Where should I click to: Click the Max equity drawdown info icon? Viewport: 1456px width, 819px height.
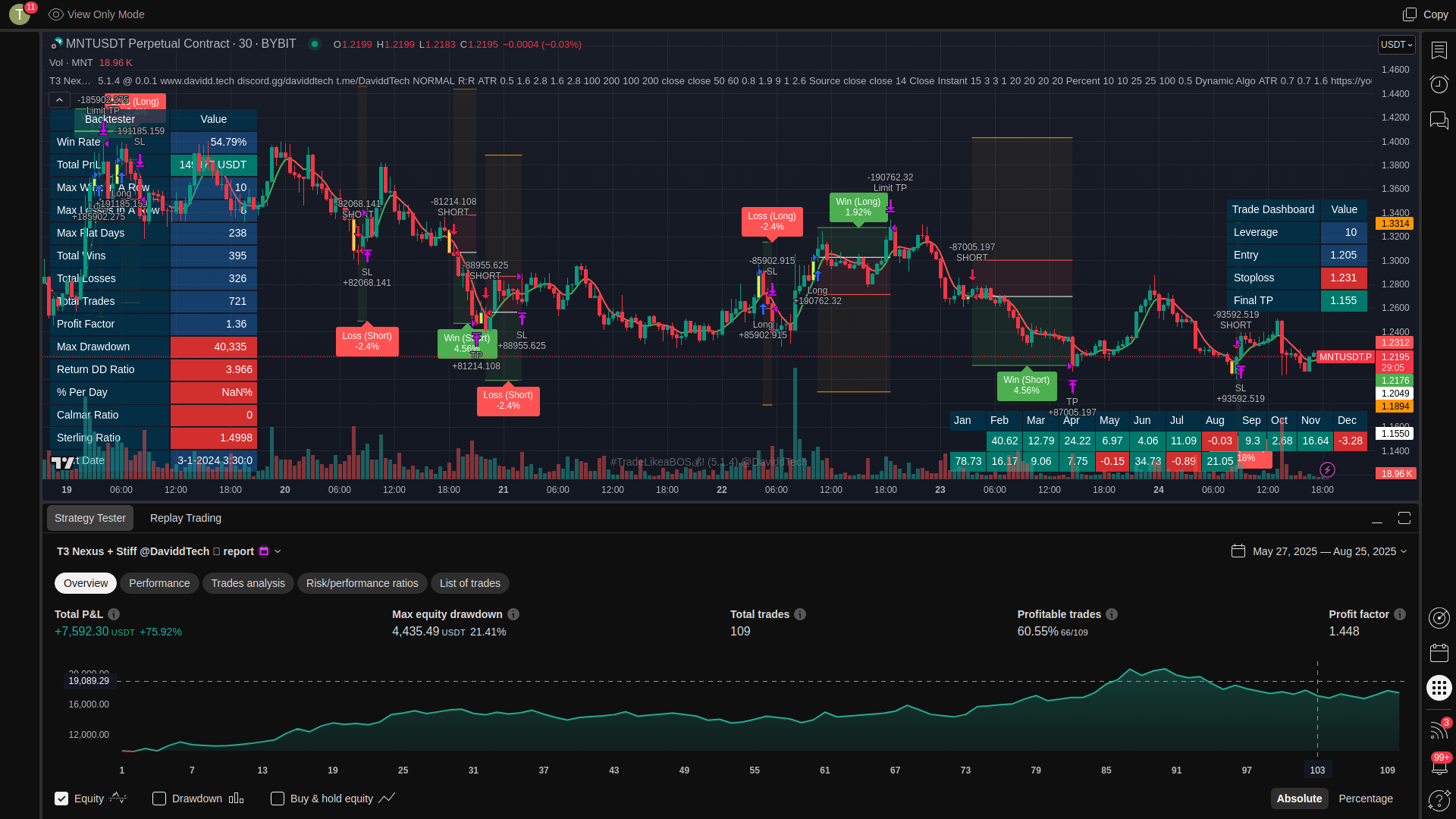[x=513, y=614]
